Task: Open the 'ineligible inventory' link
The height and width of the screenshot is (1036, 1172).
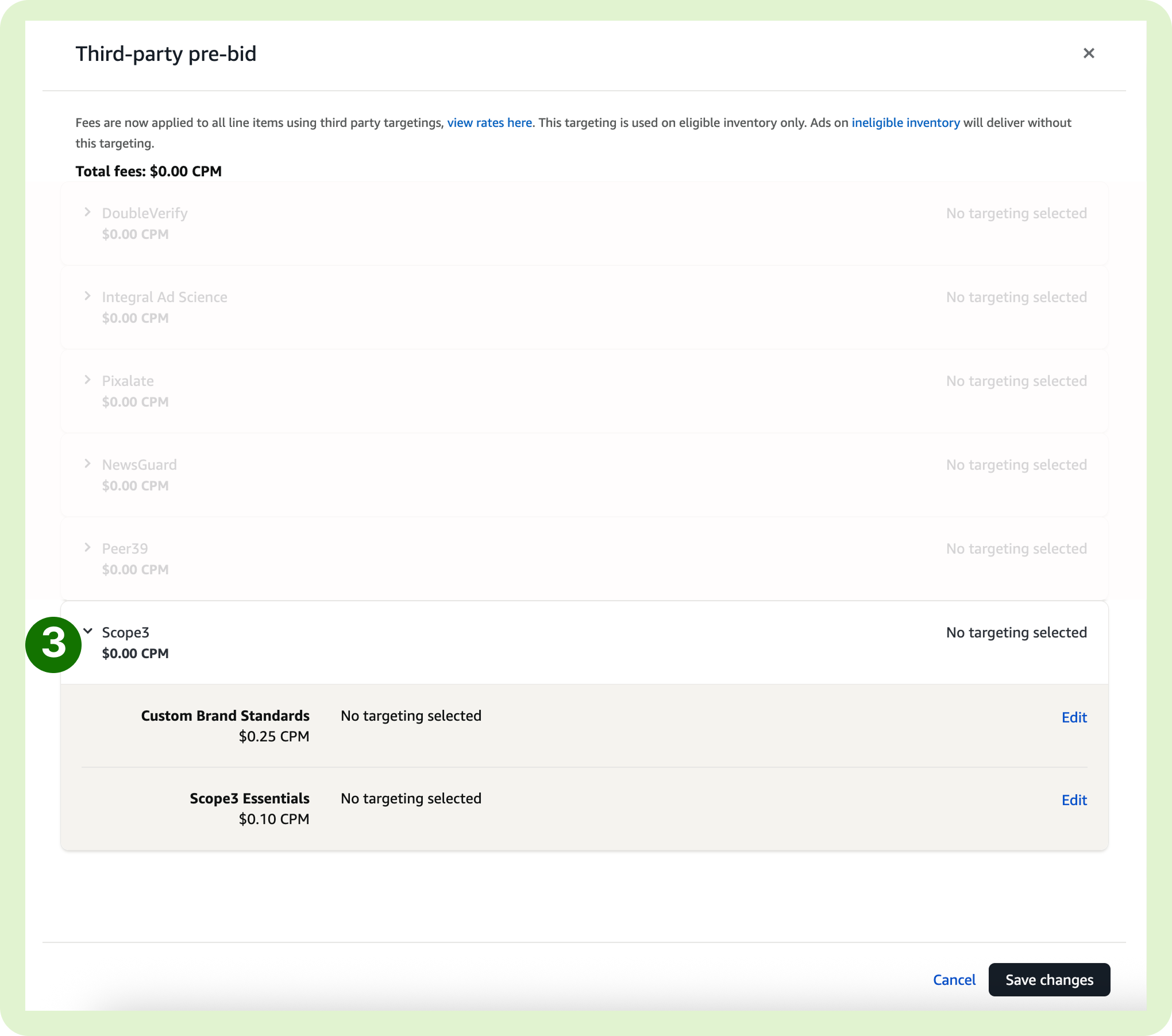Action: 905,123
